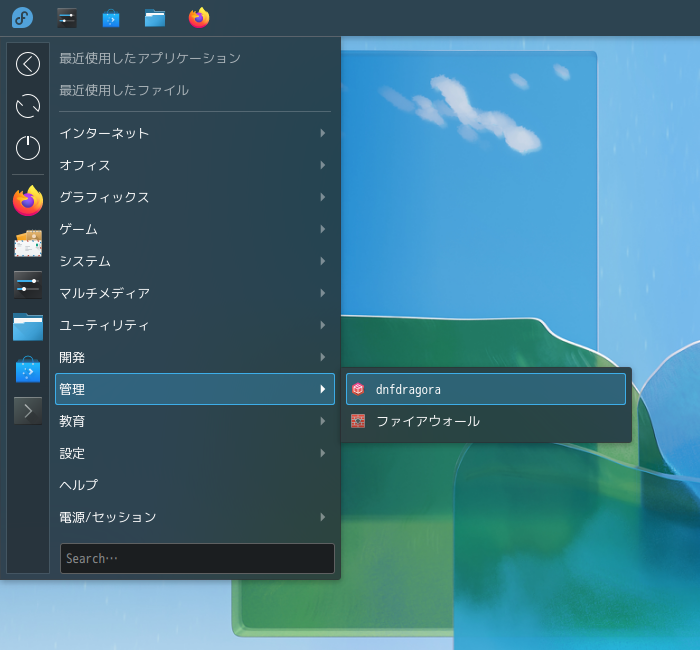
Task: Select 最近使用したファイル
Action: point(124,90)
